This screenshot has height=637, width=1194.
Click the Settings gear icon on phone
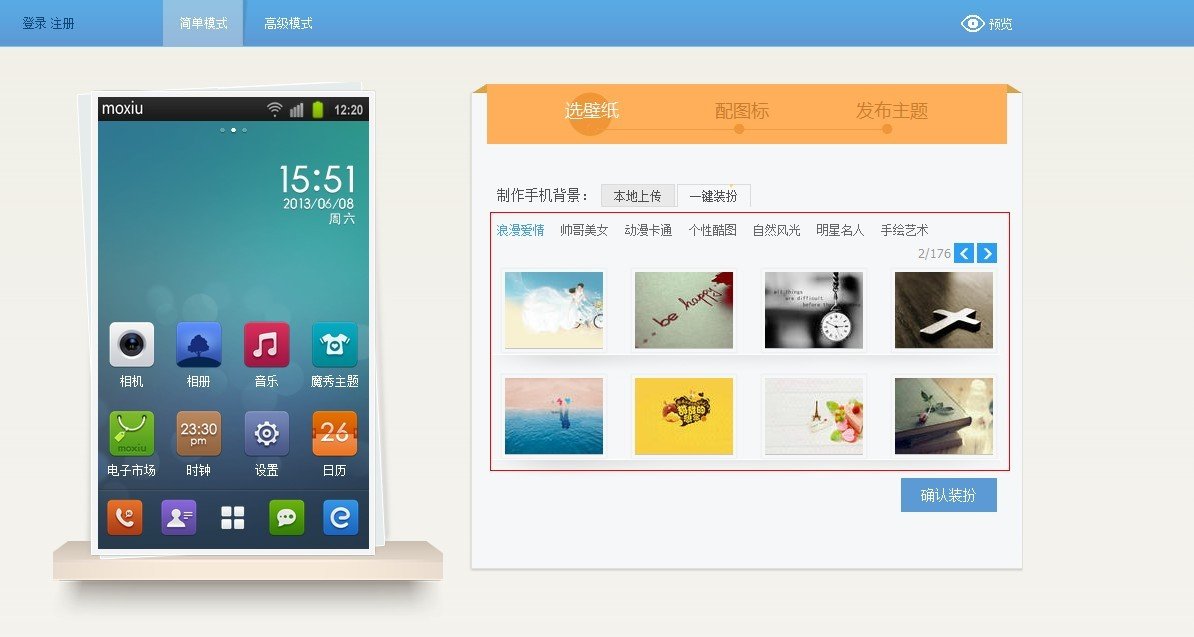coord(266,433)
